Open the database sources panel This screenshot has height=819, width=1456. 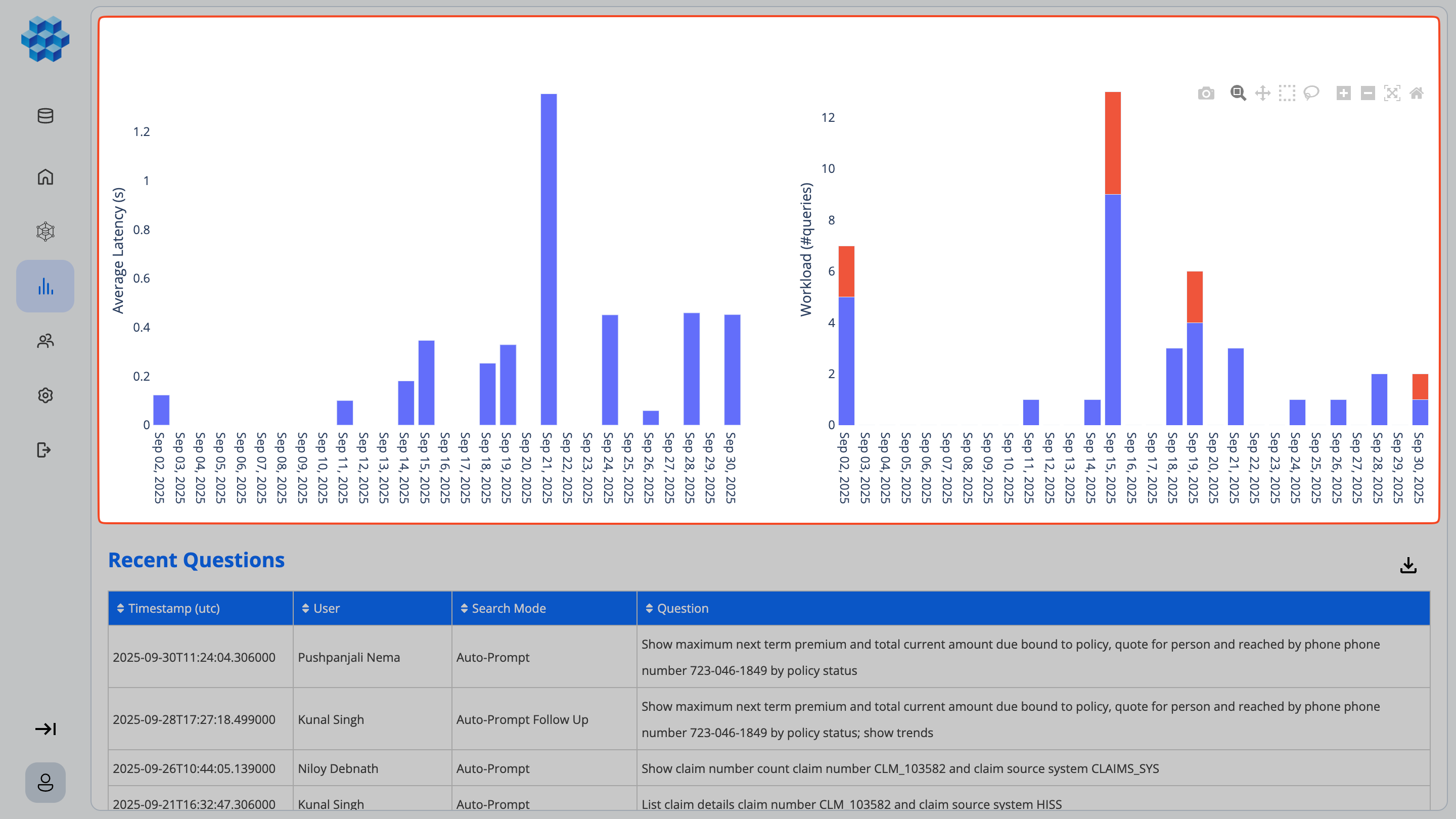[44, 116]
